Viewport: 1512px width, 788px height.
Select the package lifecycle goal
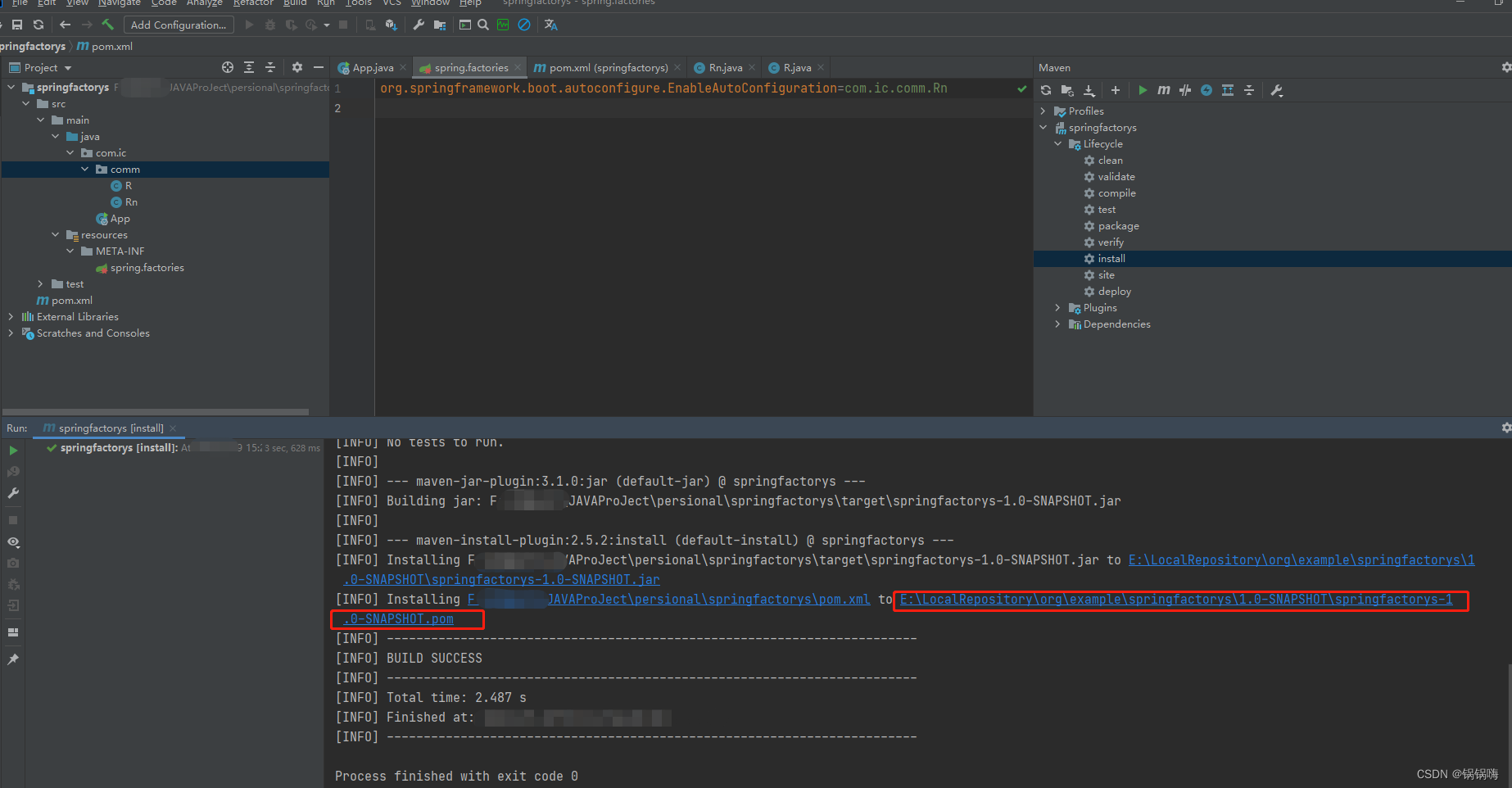[x=1118, y=225]
